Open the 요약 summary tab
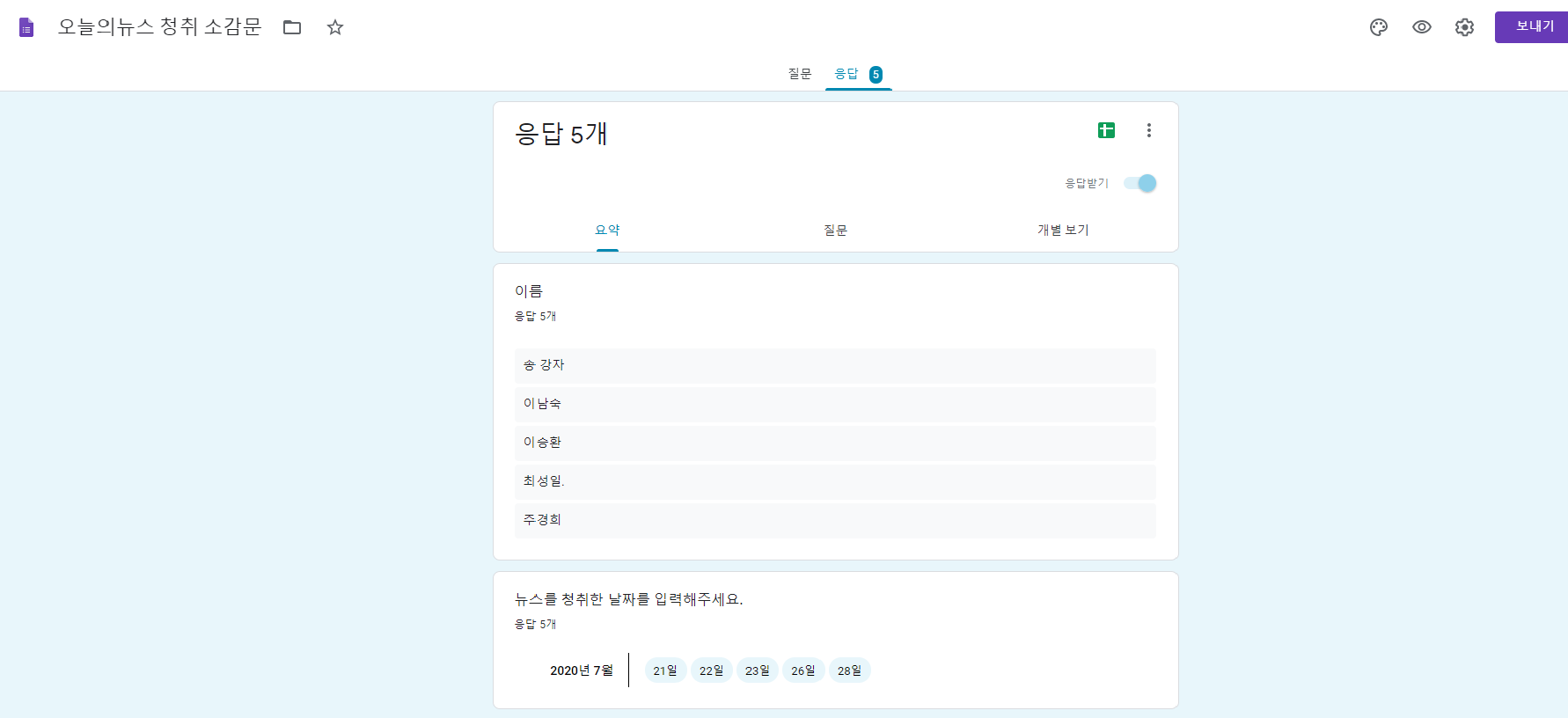Screen dimensions: 1568x718 pos(607,230)
